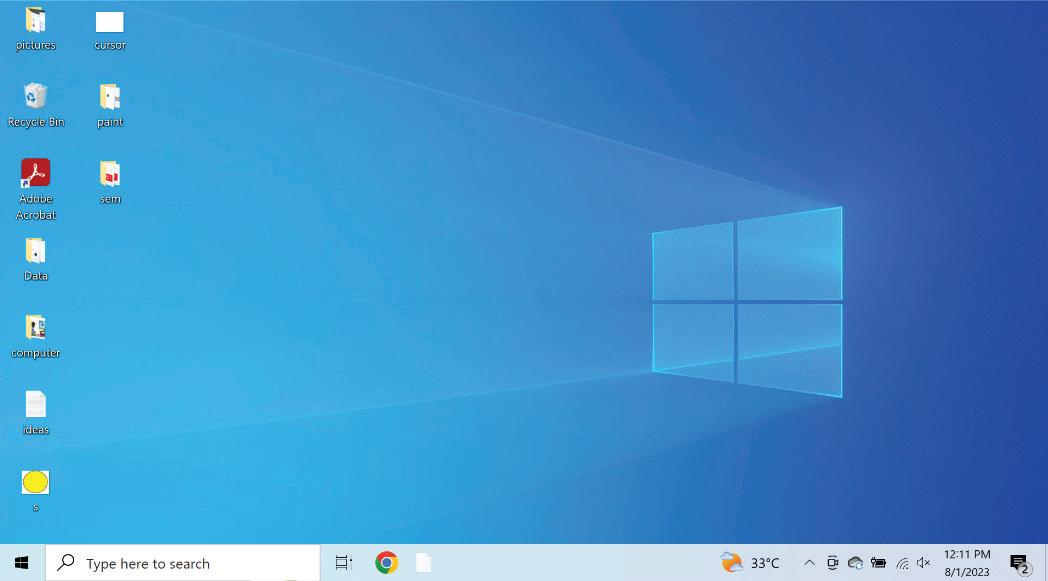
Task: Click the muted volume speaker icon
Action: coord(924,563)
